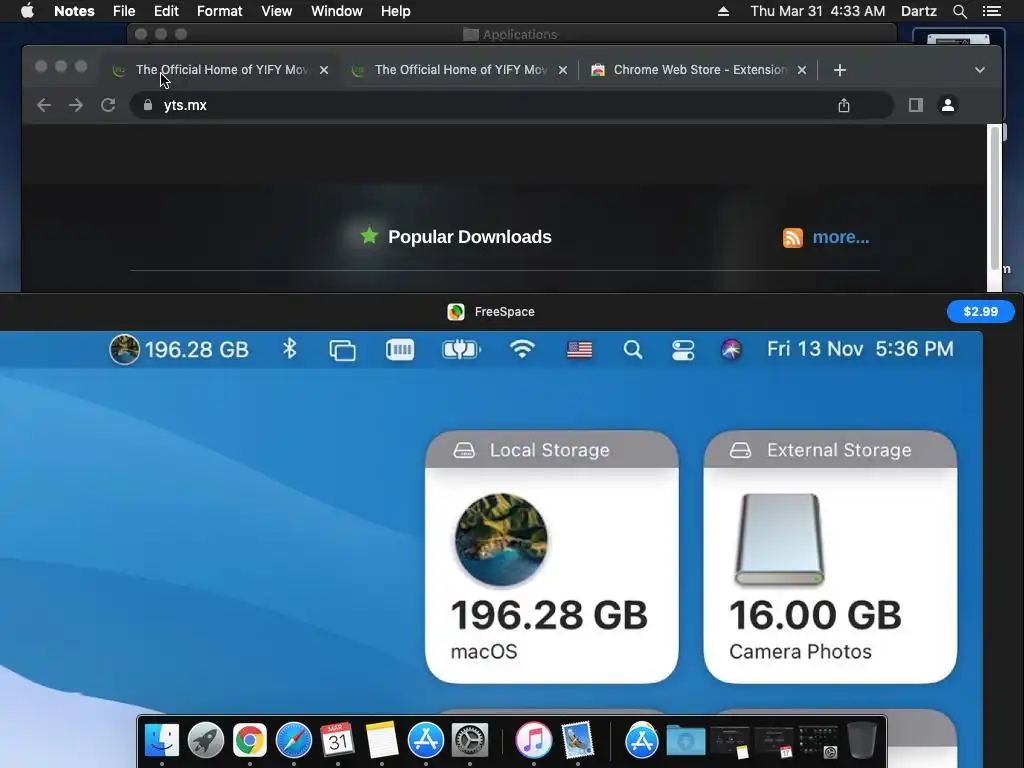This screenshot has height=768, width=1024.
Task: Open Mail stamp icon in Dock
Action: [x=578, y=740]
